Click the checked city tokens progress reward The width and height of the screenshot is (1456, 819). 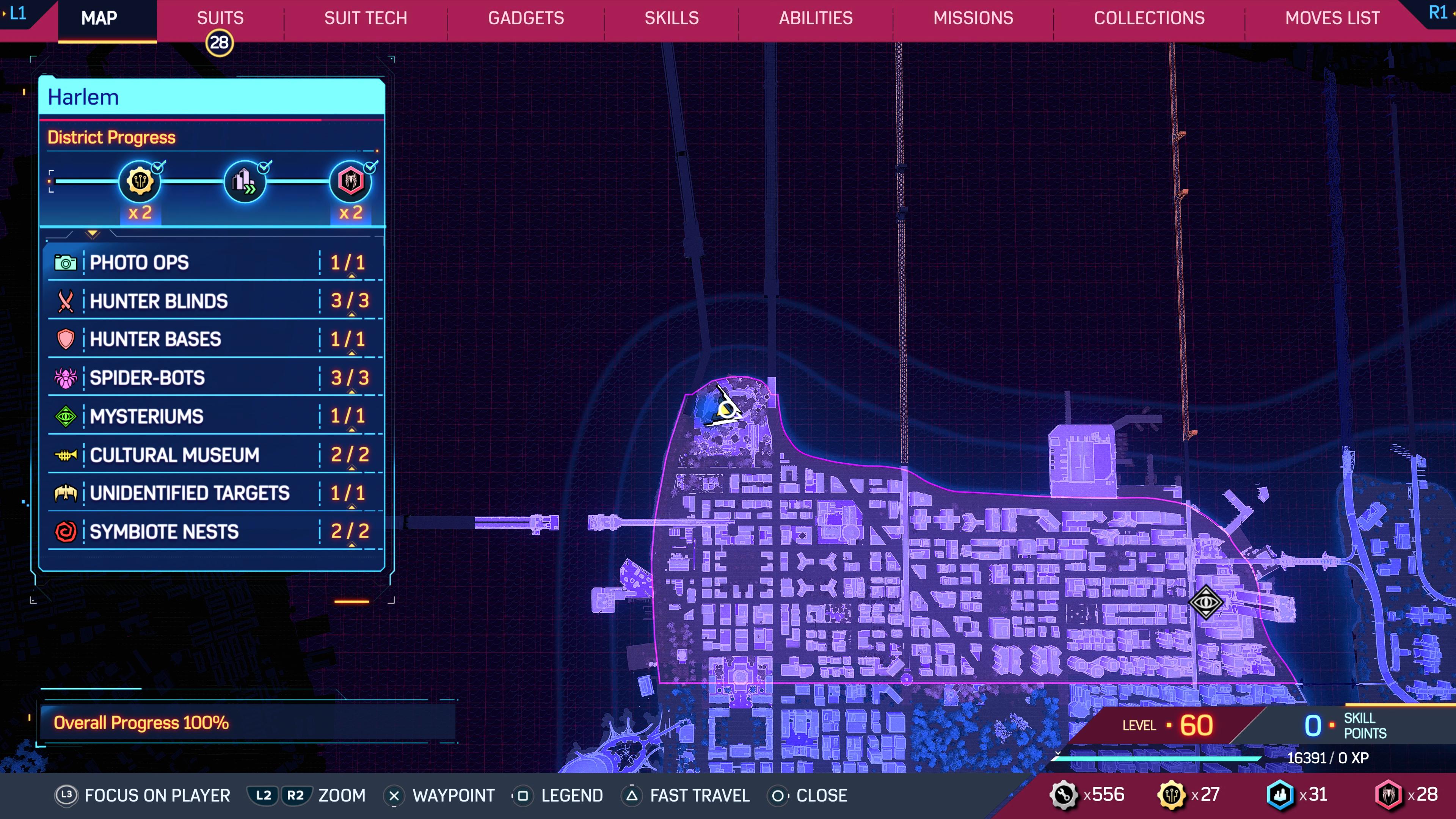140,182
